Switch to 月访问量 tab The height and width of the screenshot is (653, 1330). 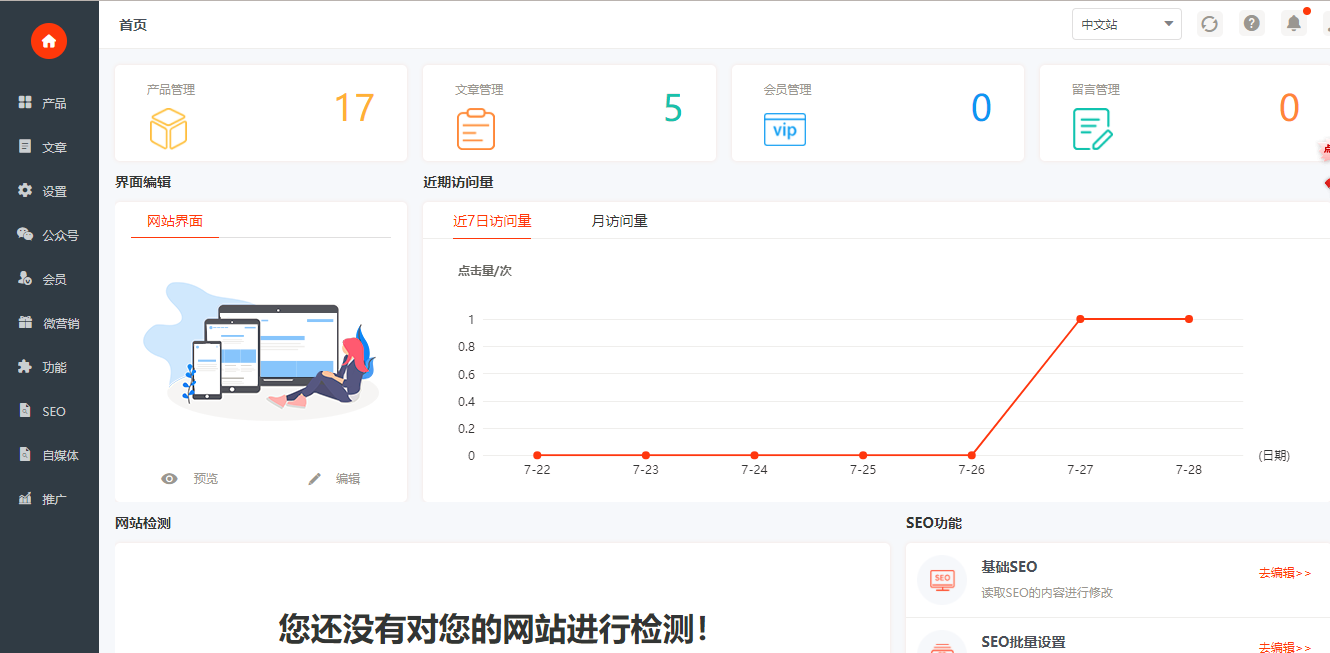(x=620, y=221)
